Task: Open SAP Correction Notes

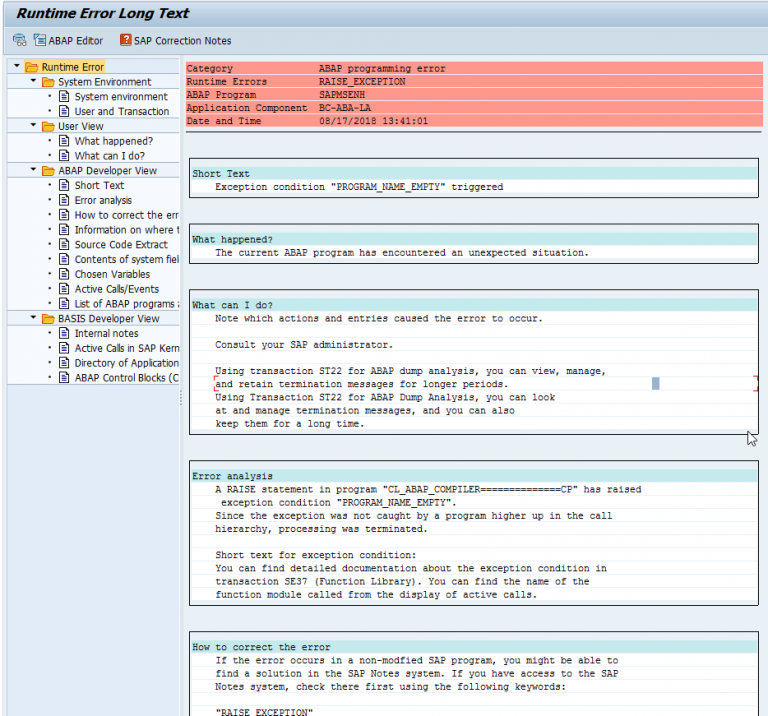Action: [x=175, y=40]
